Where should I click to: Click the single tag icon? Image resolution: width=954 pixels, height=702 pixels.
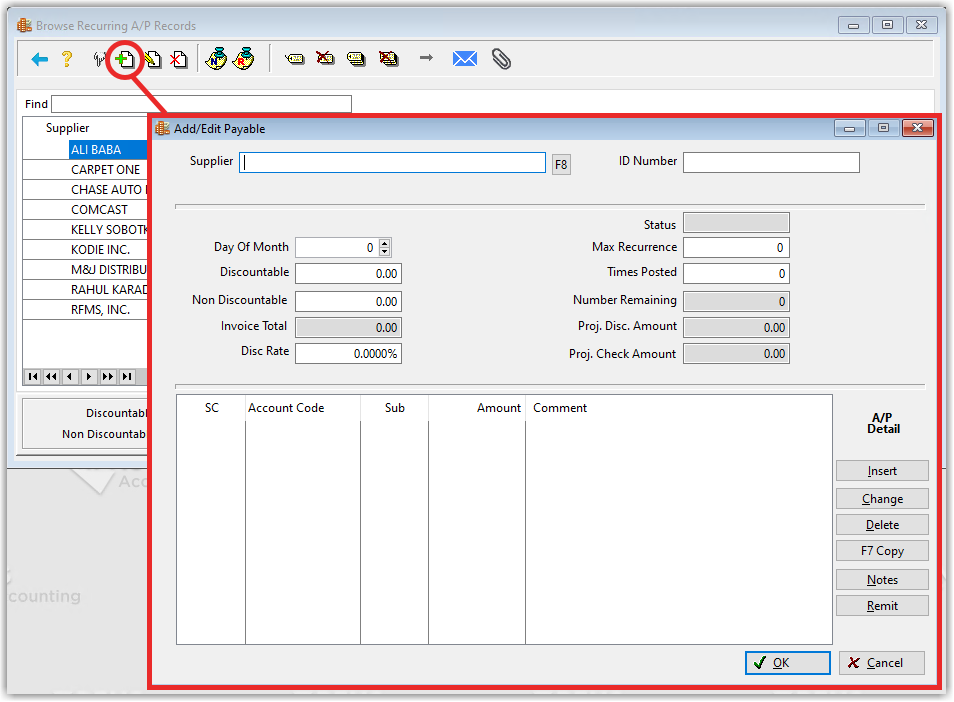tap(294, 58)
